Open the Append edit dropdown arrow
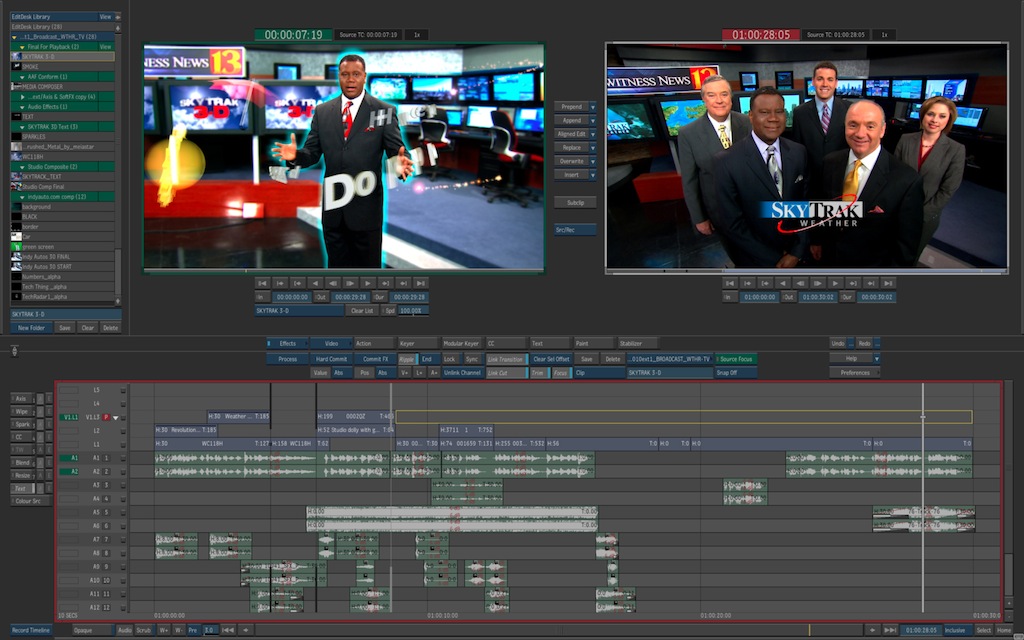Viewport: 1024px width, 640px height. 592,120
